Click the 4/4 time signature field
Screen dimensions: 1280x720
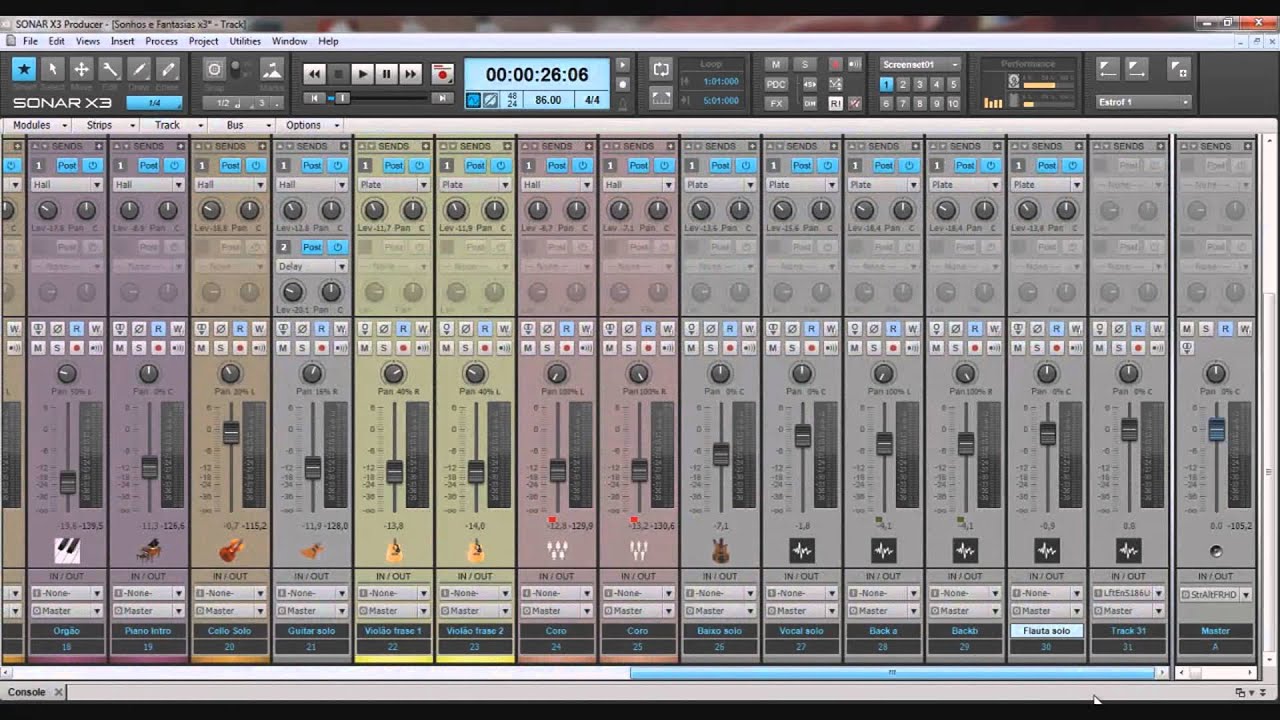592,100
